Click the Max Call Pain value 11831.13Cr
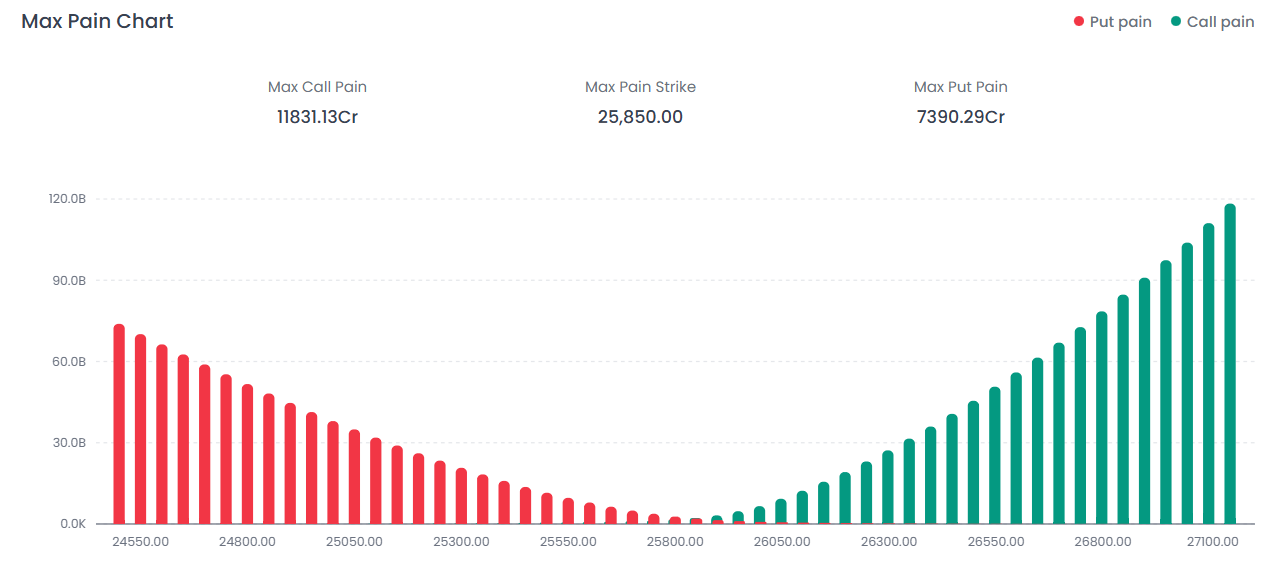Screen dimensions: 1276x579 click(x=317, y=117)
